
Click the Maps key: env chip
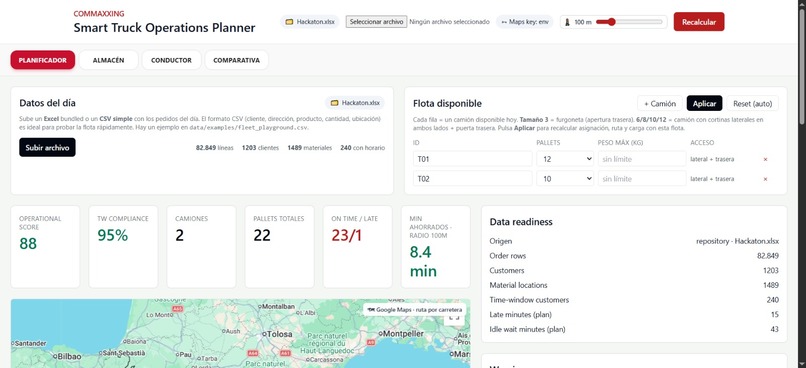[525, 22]
